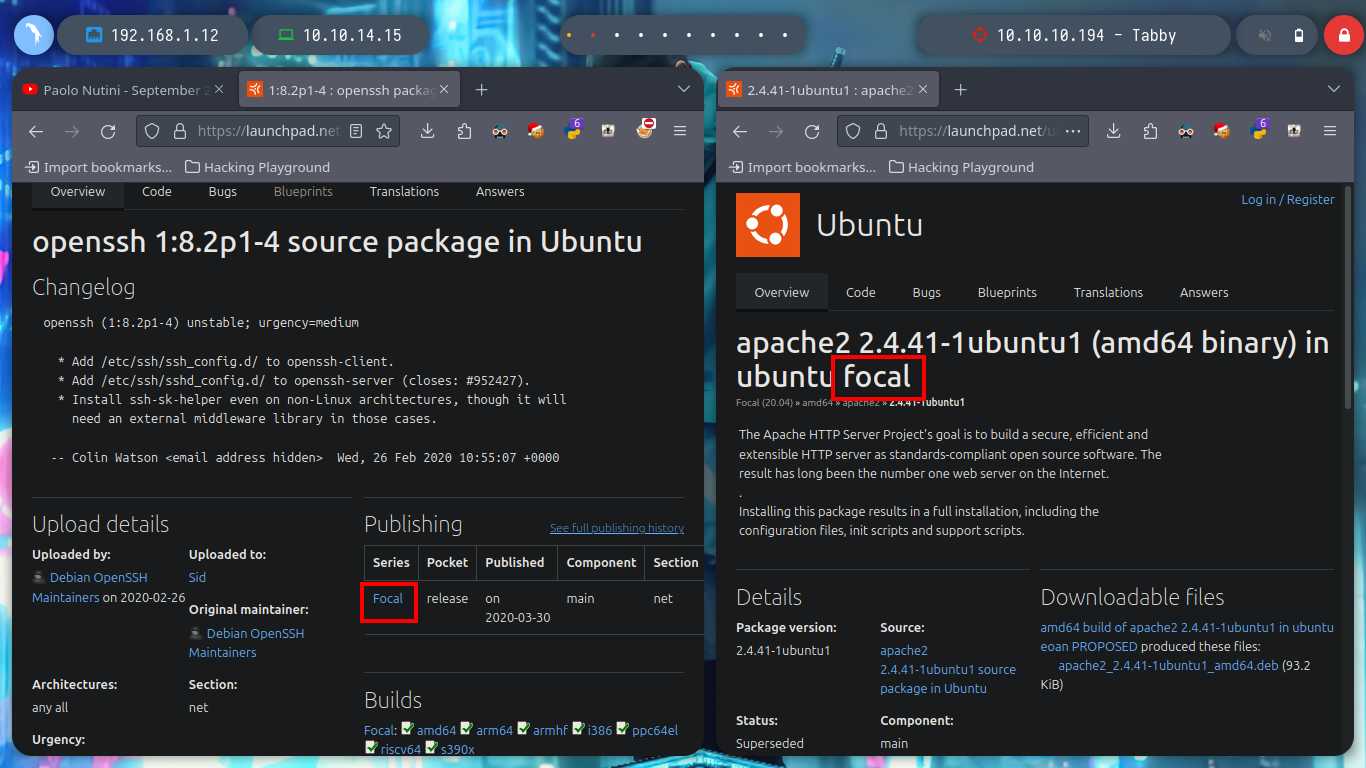Click the shield icon in right address bar
The image size is (1366, 768).
[854, 131]
